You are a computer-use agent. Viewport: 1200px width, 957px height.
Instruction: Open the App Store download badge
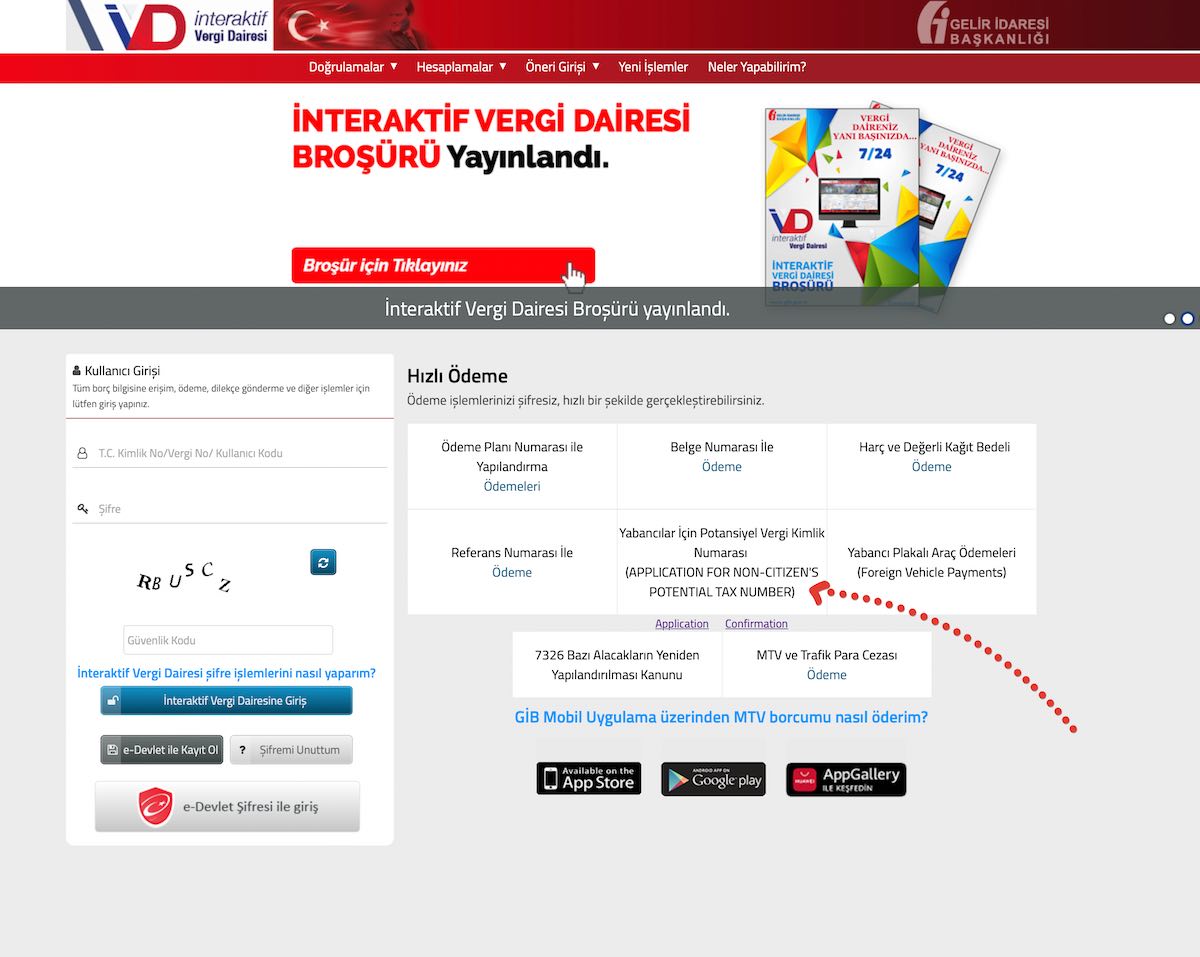point(588,778)
